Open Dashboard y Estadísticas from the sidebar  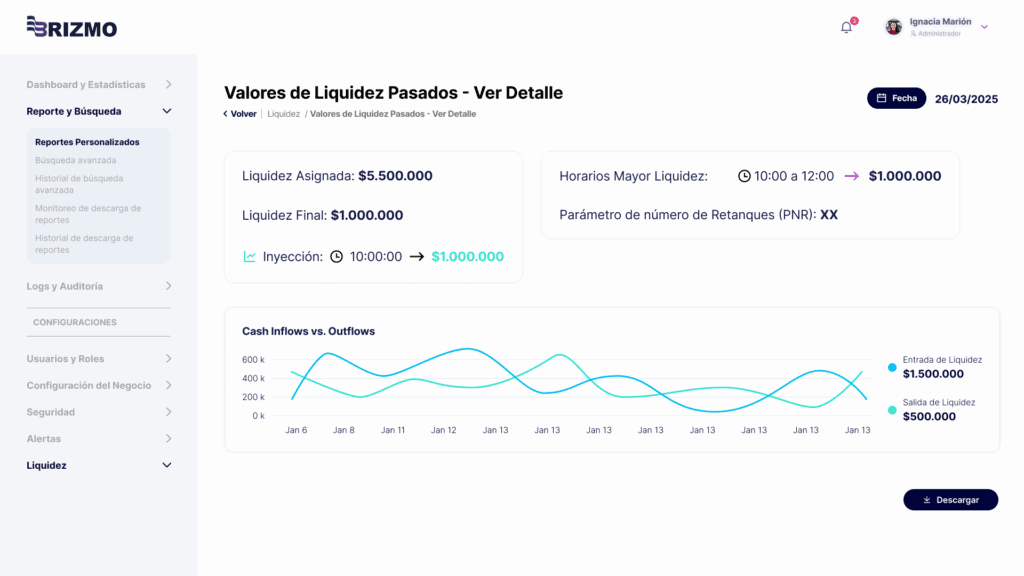86,84
